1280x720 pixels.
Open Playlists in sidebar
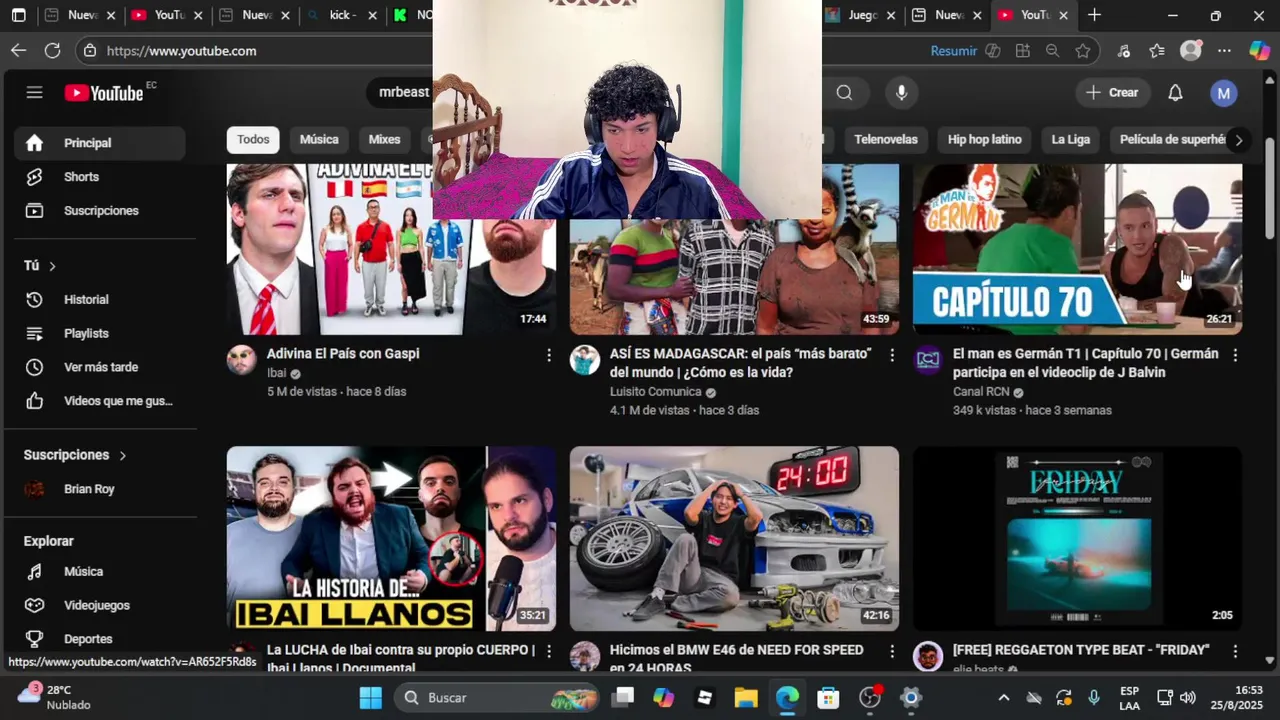100,334
